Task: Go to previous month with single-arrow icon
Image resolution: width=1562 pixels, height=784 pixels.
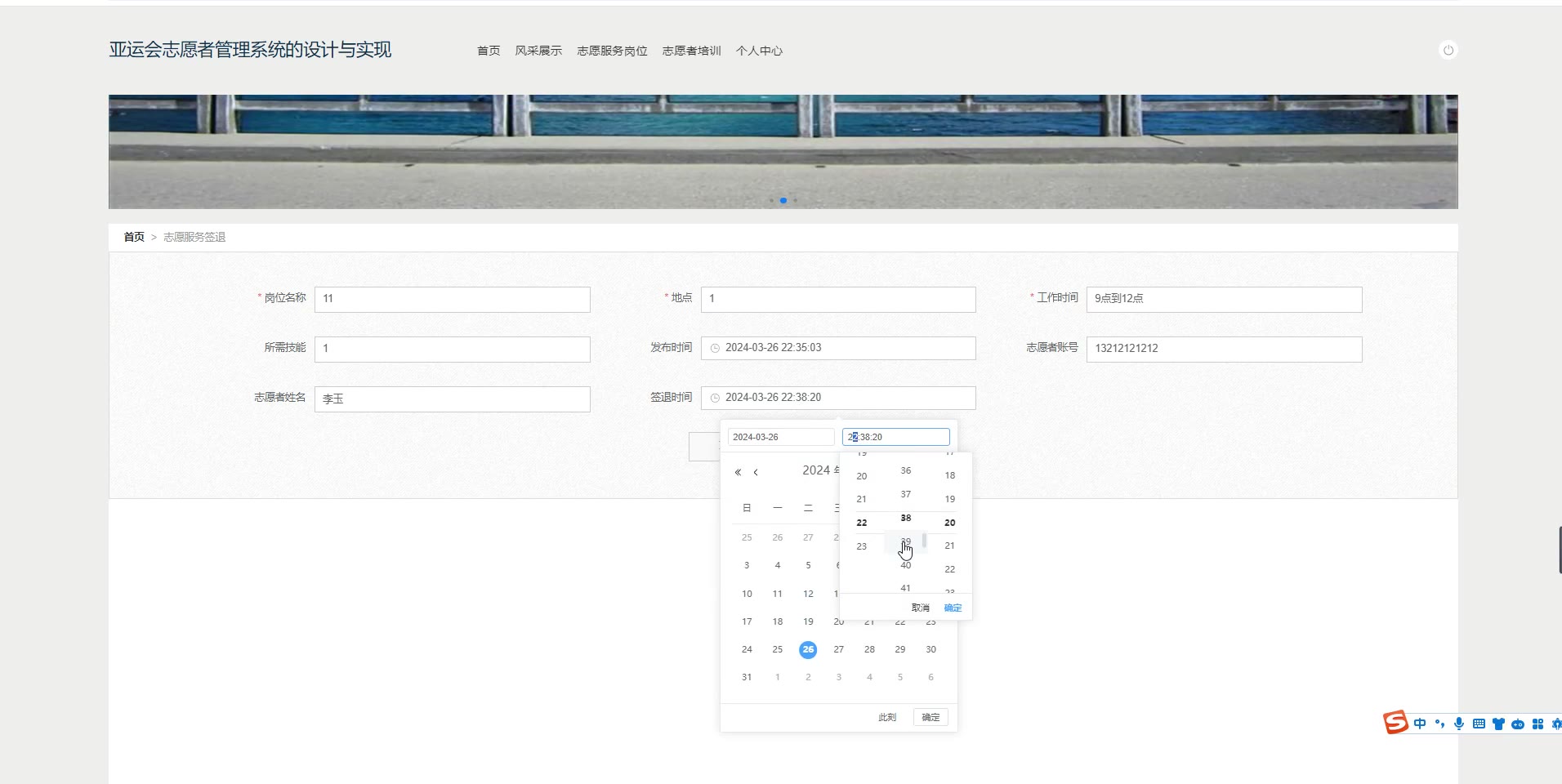Action: pos(756,472)
